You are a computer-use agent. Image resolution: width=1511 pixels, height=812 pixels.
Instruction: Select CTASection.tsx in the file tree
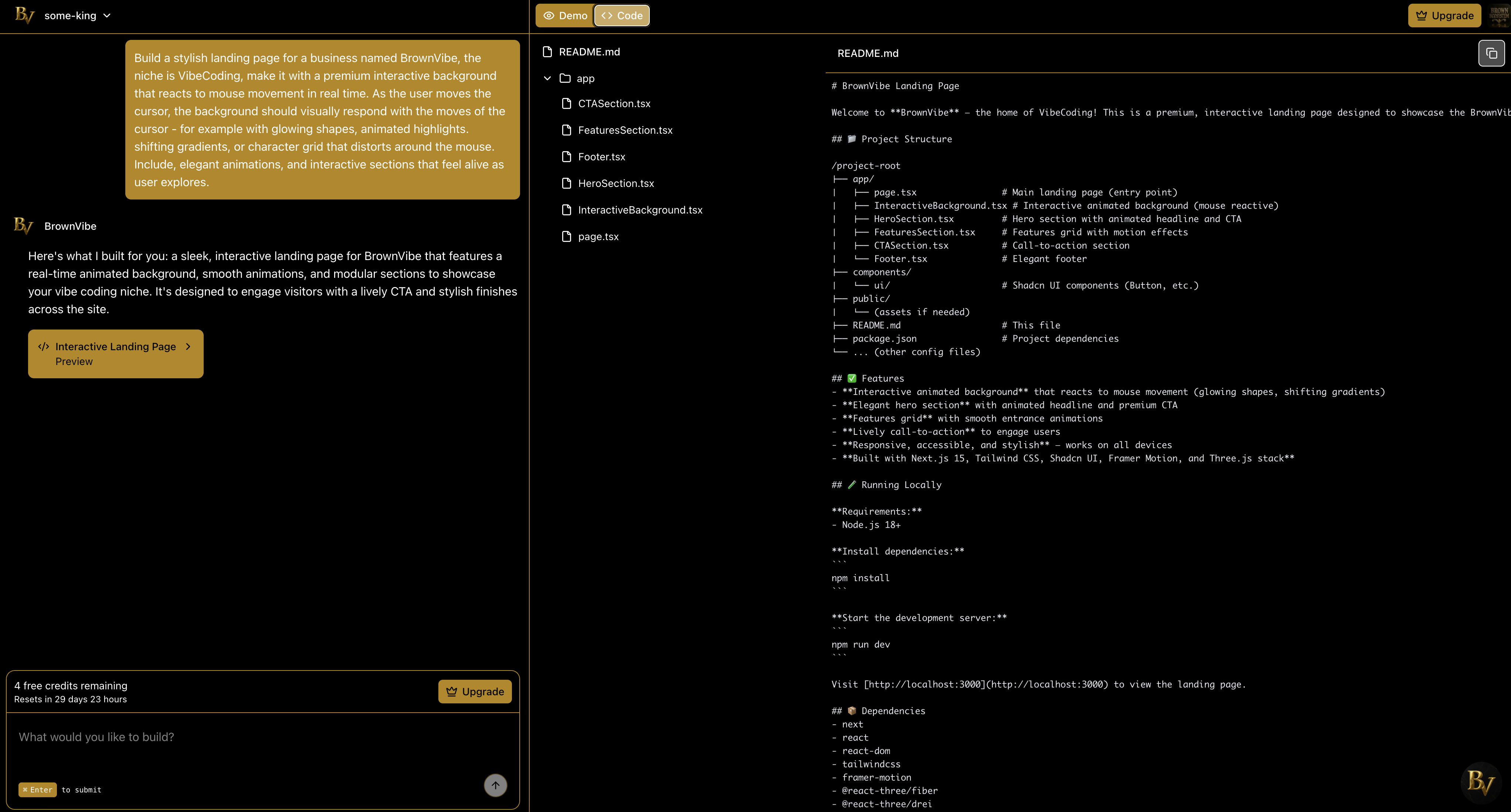click(614, 104)
